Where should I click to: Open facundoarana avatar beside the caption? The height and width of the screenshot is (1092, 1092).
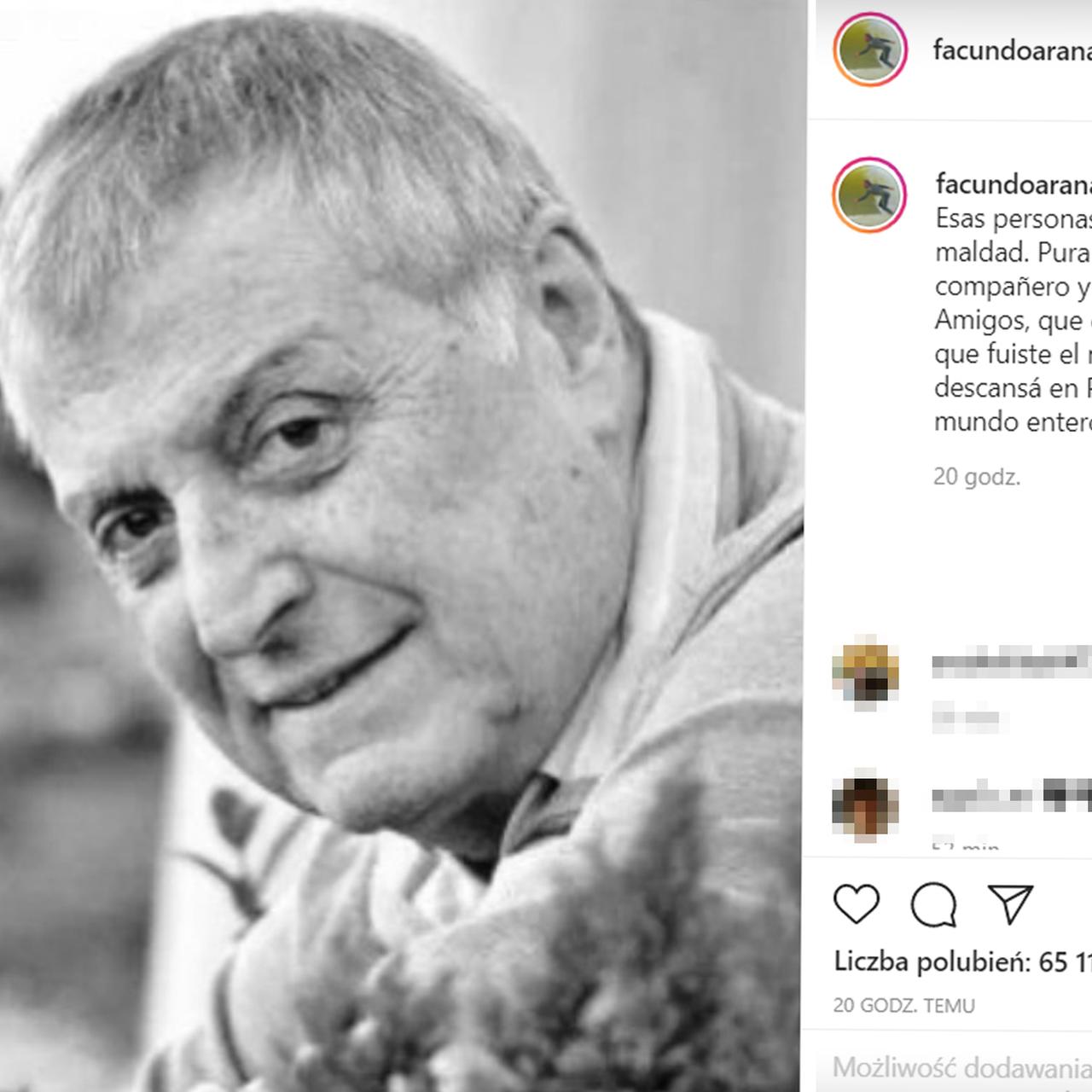pyautogui.click(x=869, y=195)
